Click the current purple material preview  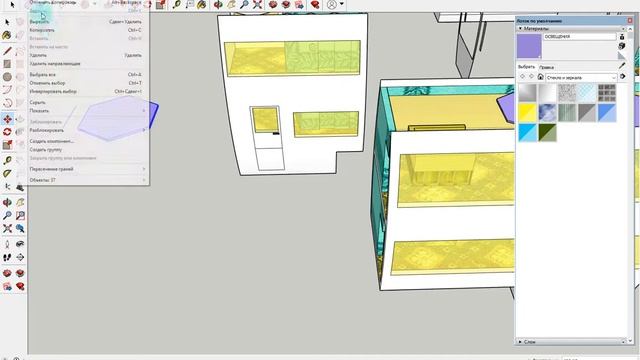pos(529,46)
